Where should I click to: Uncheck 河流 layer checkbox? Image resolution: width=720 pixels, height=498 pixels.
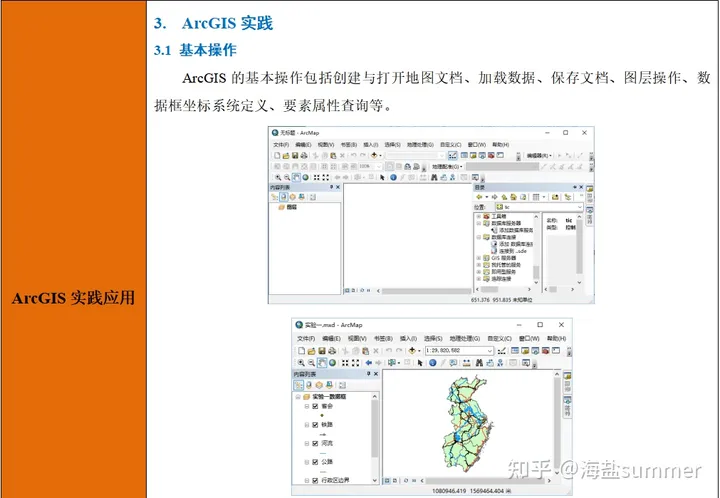tap(315, 443)
